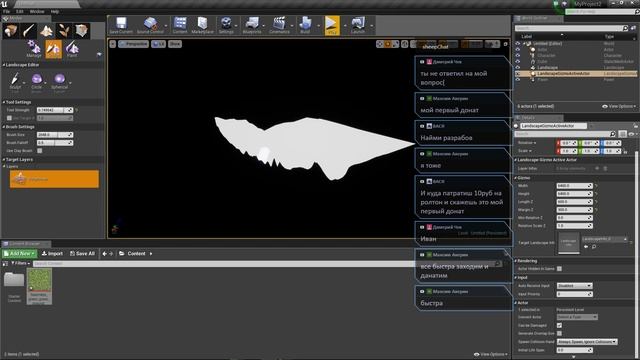Open Details property matrix grid icon

622,134
